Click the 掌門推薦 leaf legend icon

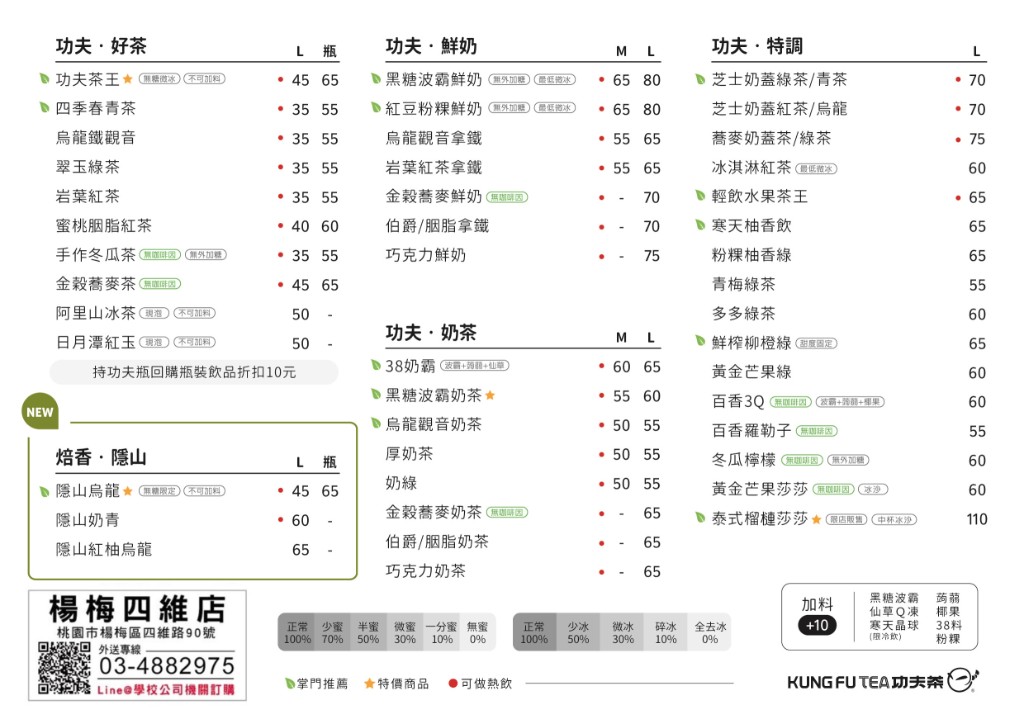[x=289, y=683]
